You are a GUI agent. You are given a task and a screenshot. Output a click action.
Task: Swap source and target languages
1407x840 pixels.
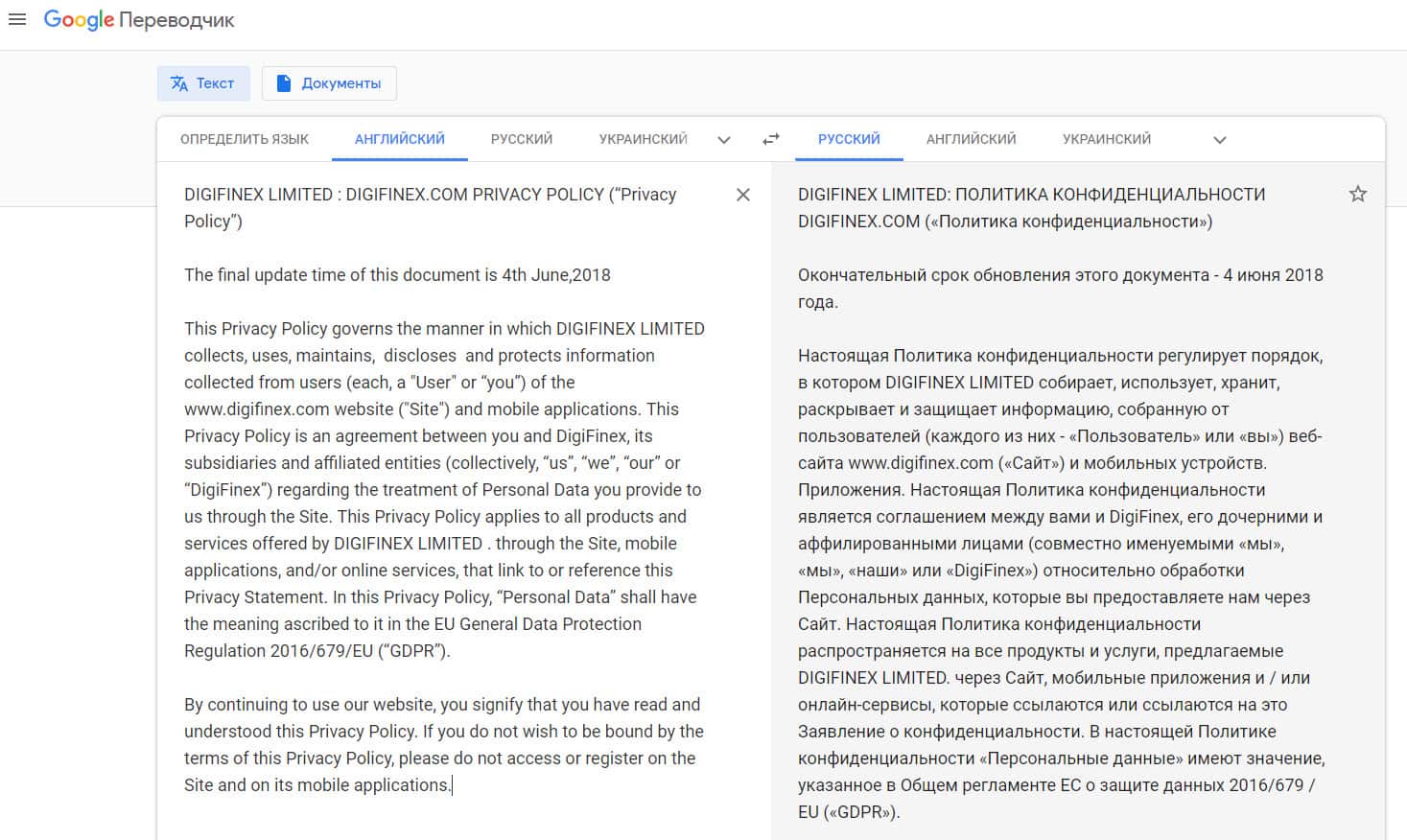[771, 140]
